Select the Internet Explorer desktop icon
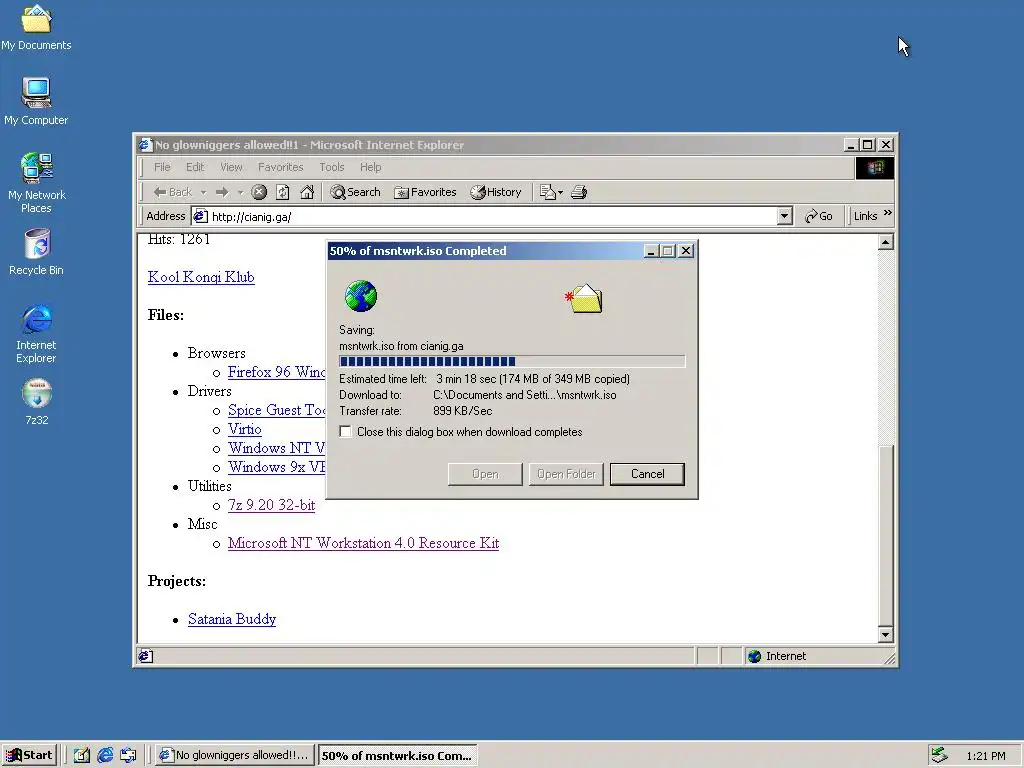The width and height of the screenshot is (1024, 768). pos(36,334)
